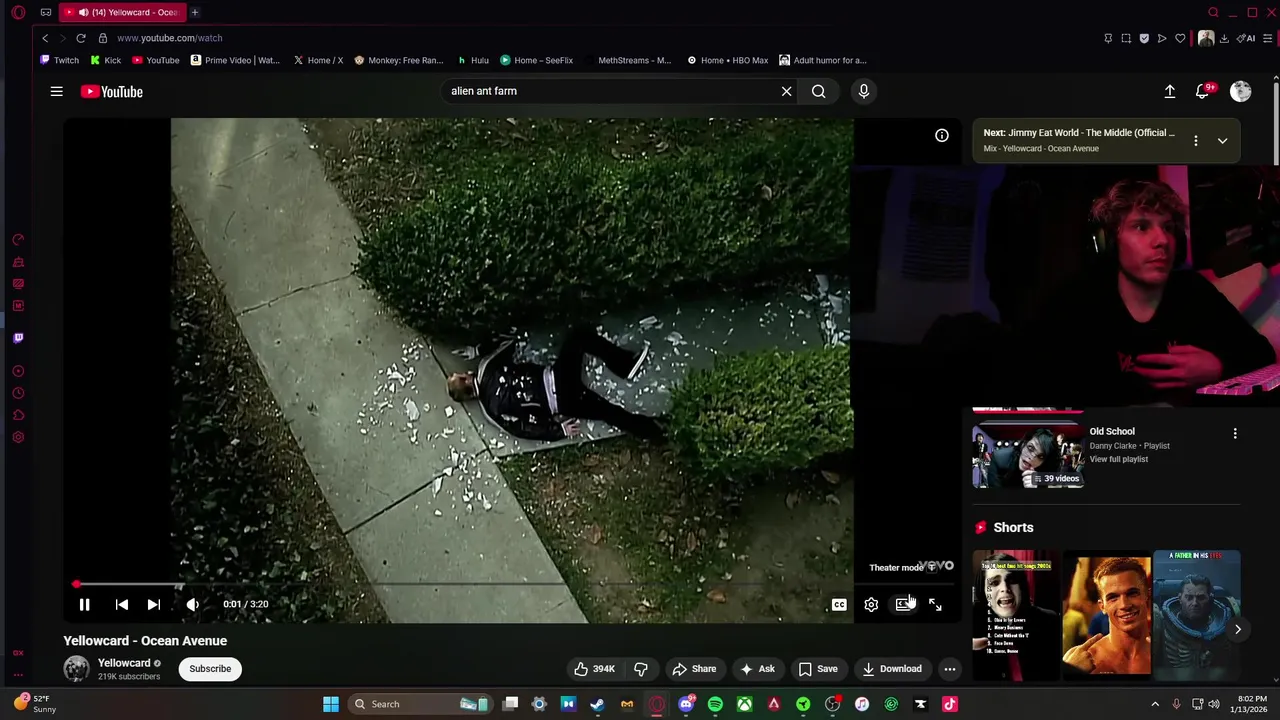Viewport: 1280px width, 720px height.
Task: Clear the 'alien ant farm' search text
Action: point(787,91)
